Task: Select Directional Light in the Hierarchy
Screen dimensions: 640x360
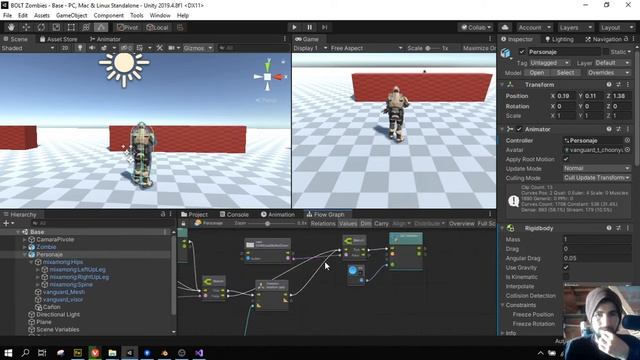Action: (58, 314)
